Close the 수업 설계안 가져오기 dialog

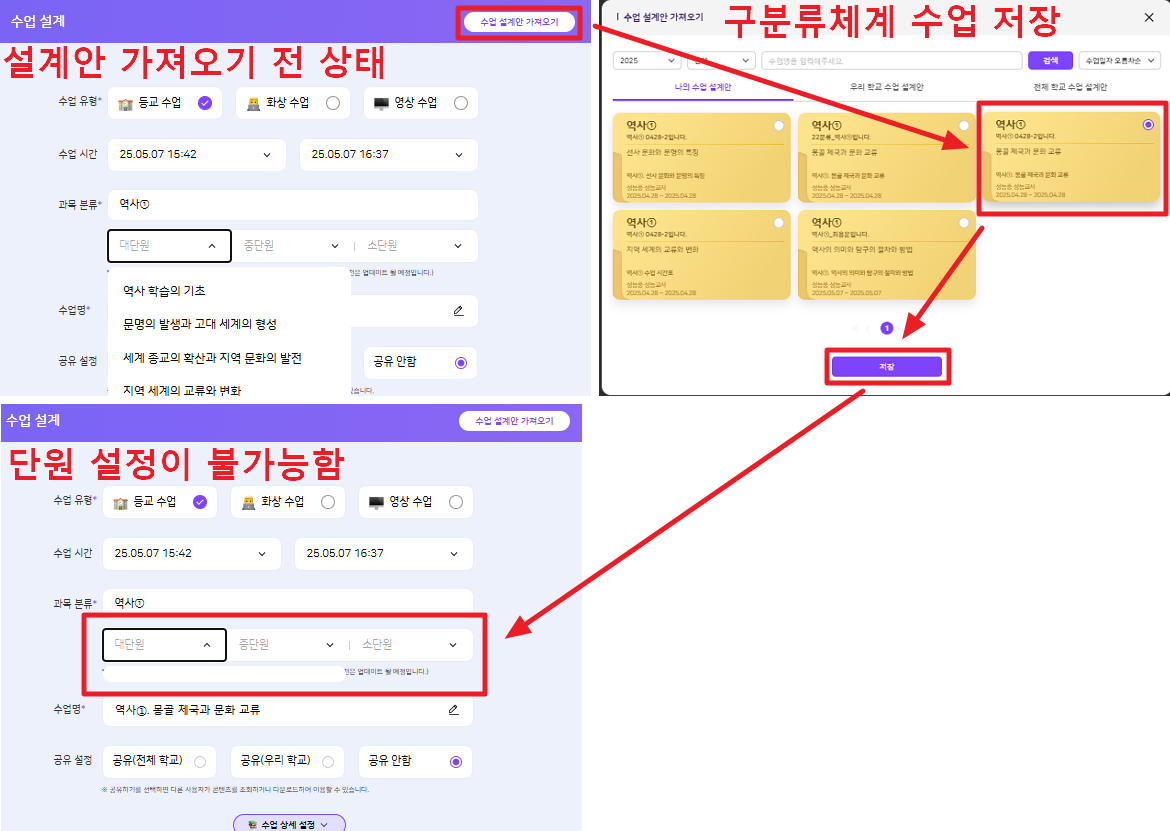[x=1148, y=17]
